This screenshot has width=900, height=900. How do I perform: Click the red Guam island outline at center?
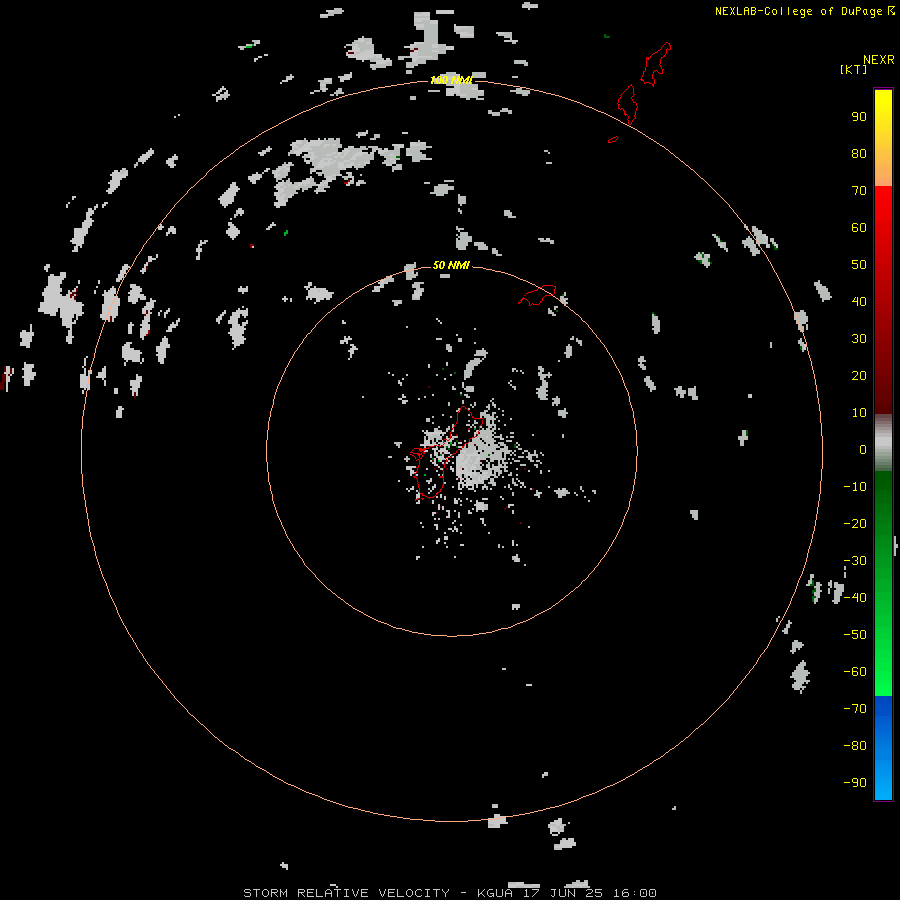coord(447,452)
